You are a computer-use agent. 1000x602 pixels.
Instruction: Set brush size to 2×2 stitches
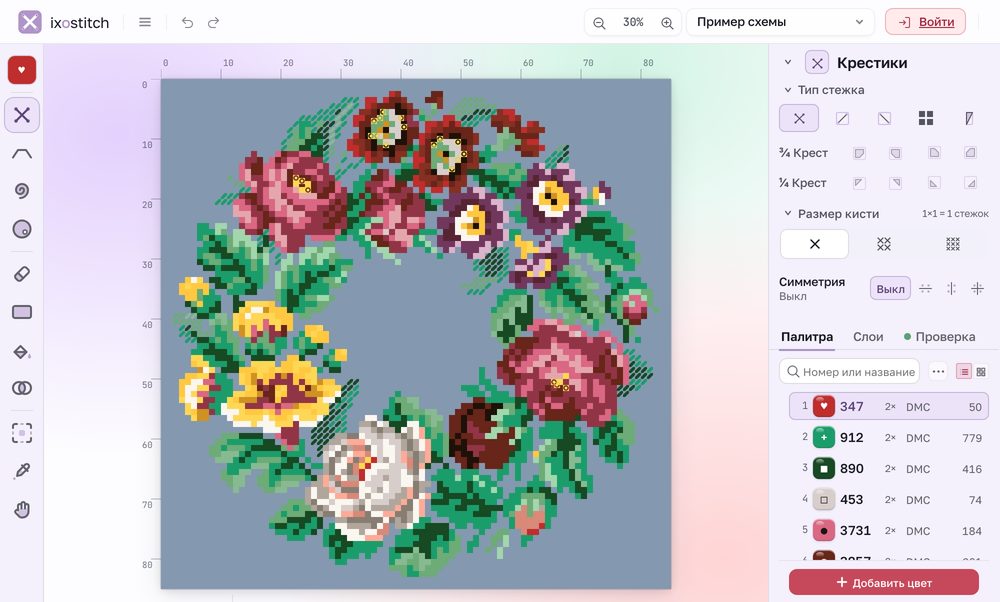[883, 244]
